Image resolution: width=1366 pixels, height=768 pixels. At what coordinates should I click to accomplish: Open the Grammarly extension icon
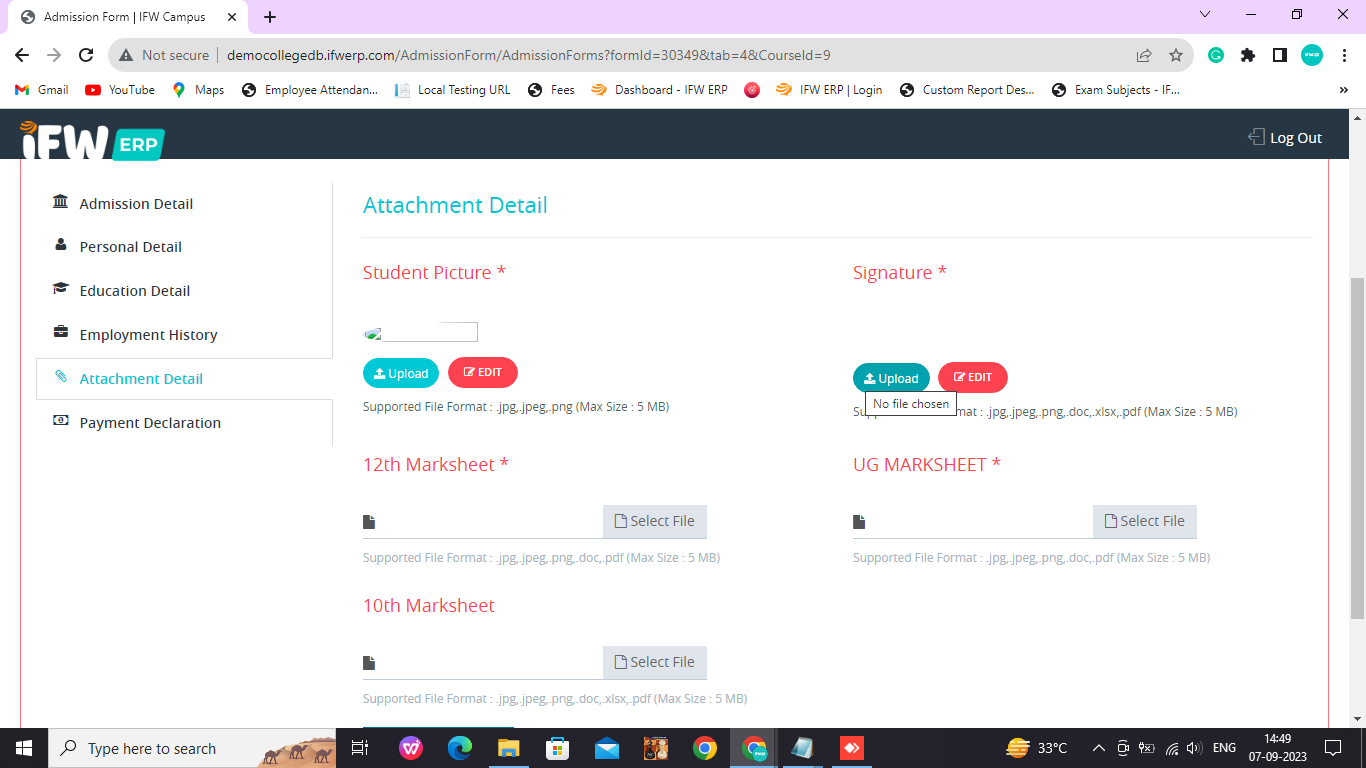1216,55
